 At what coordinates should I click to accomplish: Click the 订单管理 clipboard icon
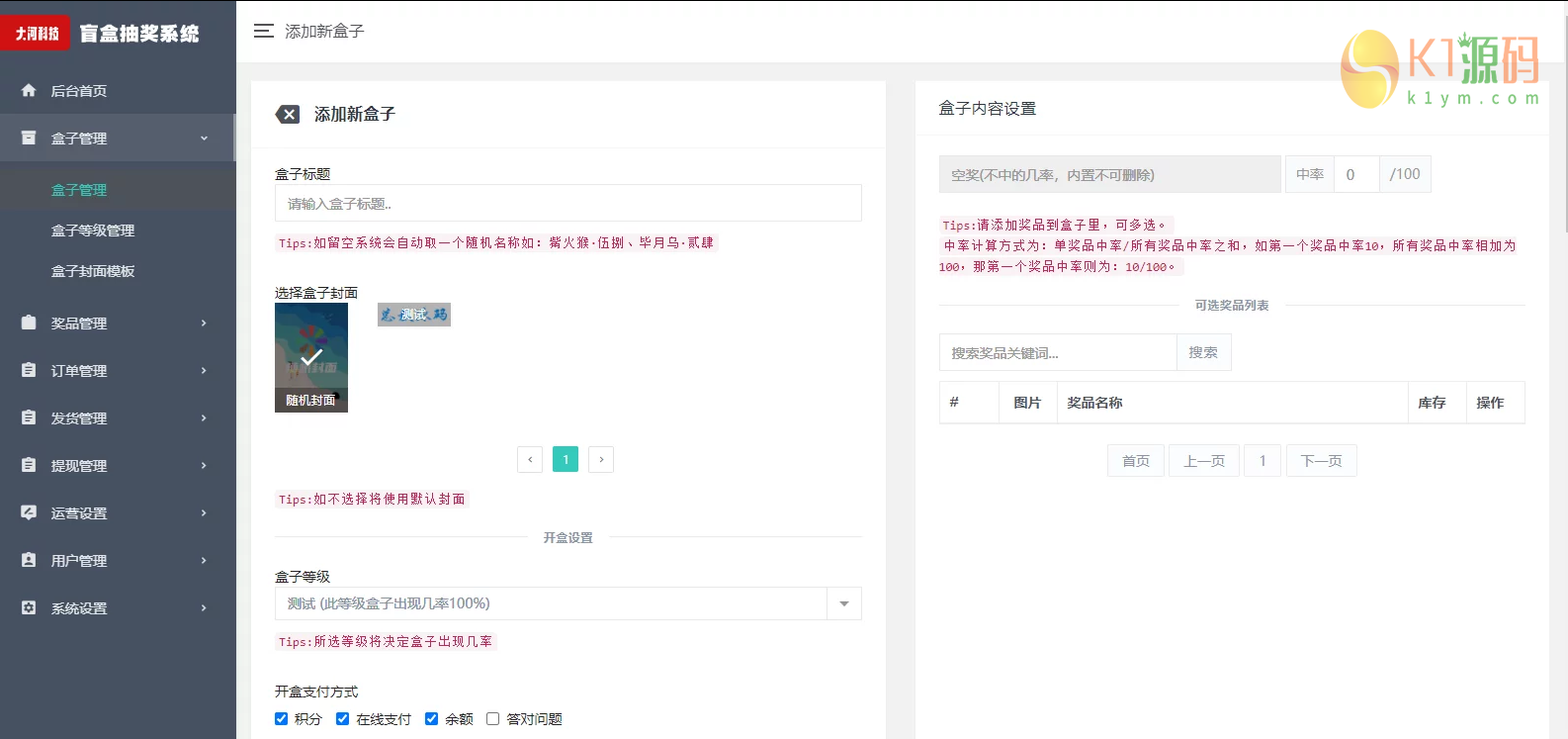pos(29,370)
